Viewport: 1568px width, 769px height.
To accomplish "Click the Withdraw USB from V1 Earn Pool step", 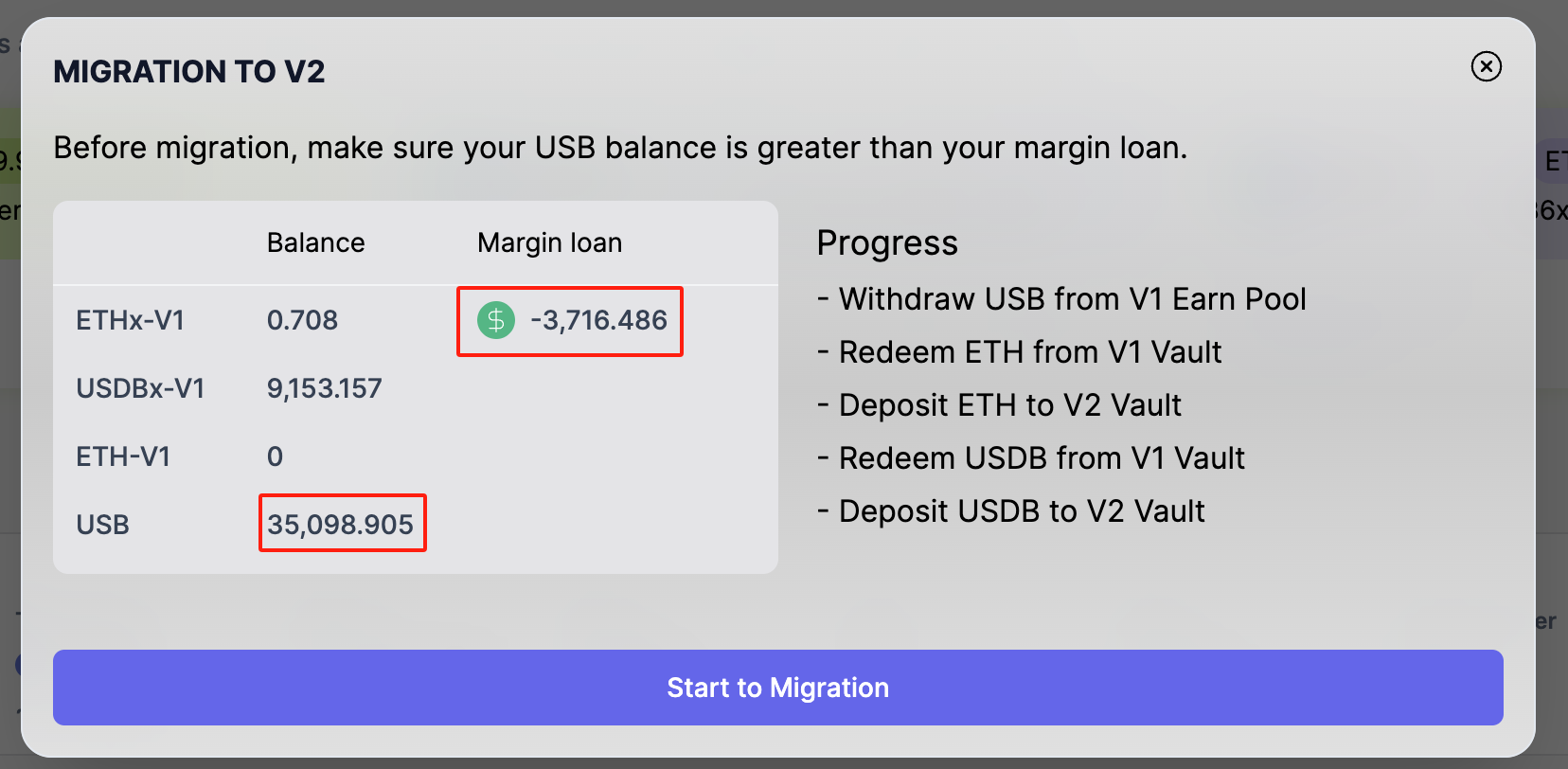I will (1072, 299).
